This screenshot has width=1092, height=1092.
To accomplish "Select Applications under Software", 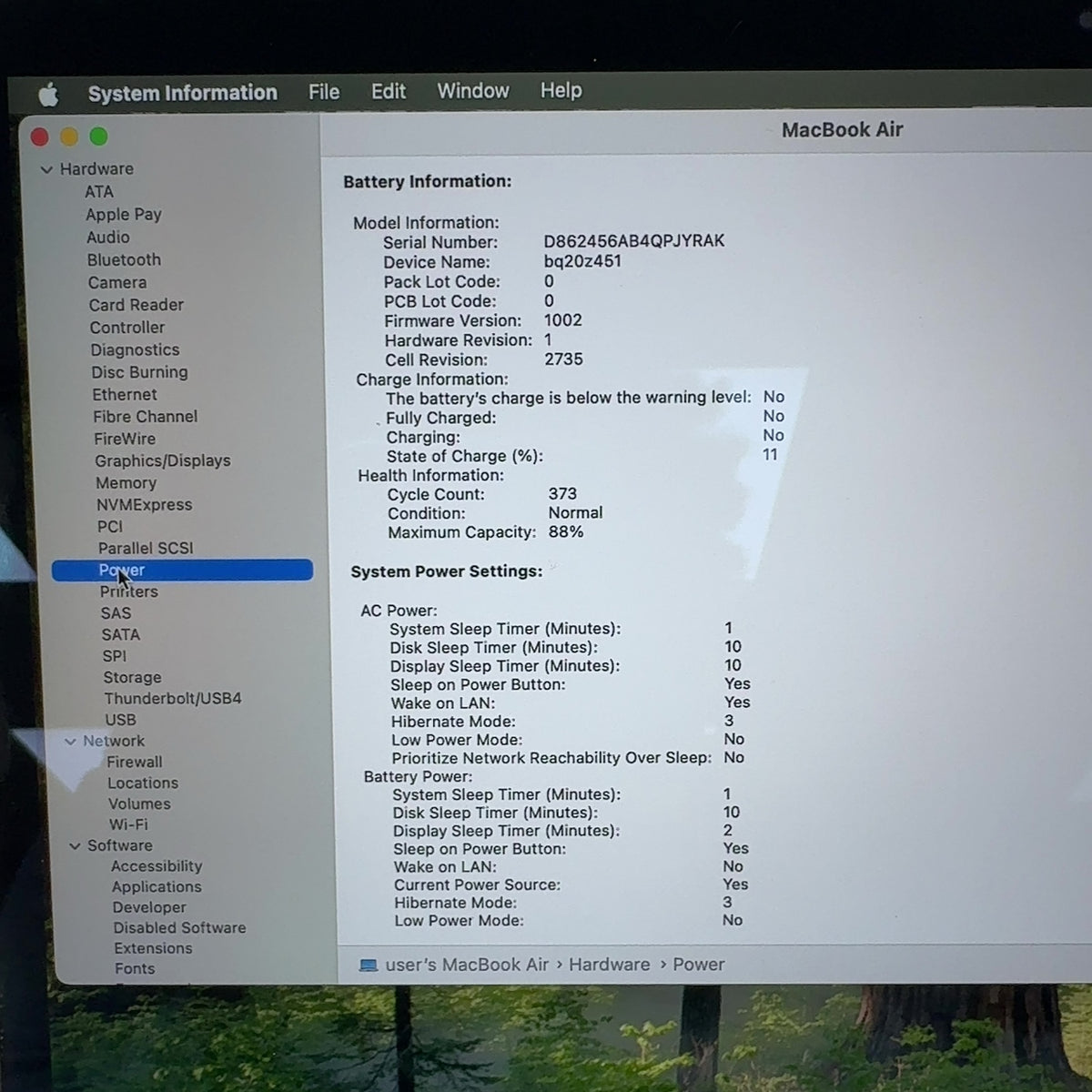I will click(x=157, y=887).
